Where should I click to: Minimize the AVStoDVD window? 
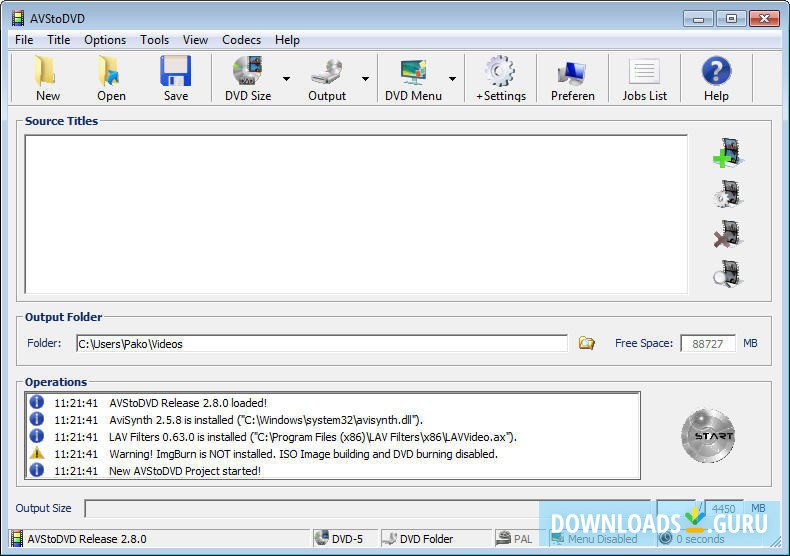(x=698, y=19)
